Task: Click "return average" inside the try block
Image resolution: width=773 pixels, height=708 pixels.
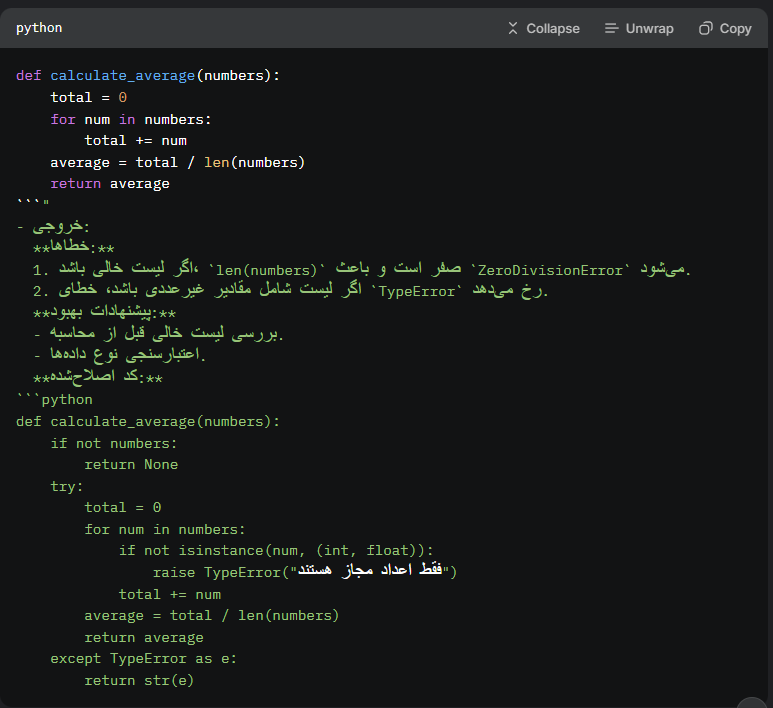Action: coord(144,637)
